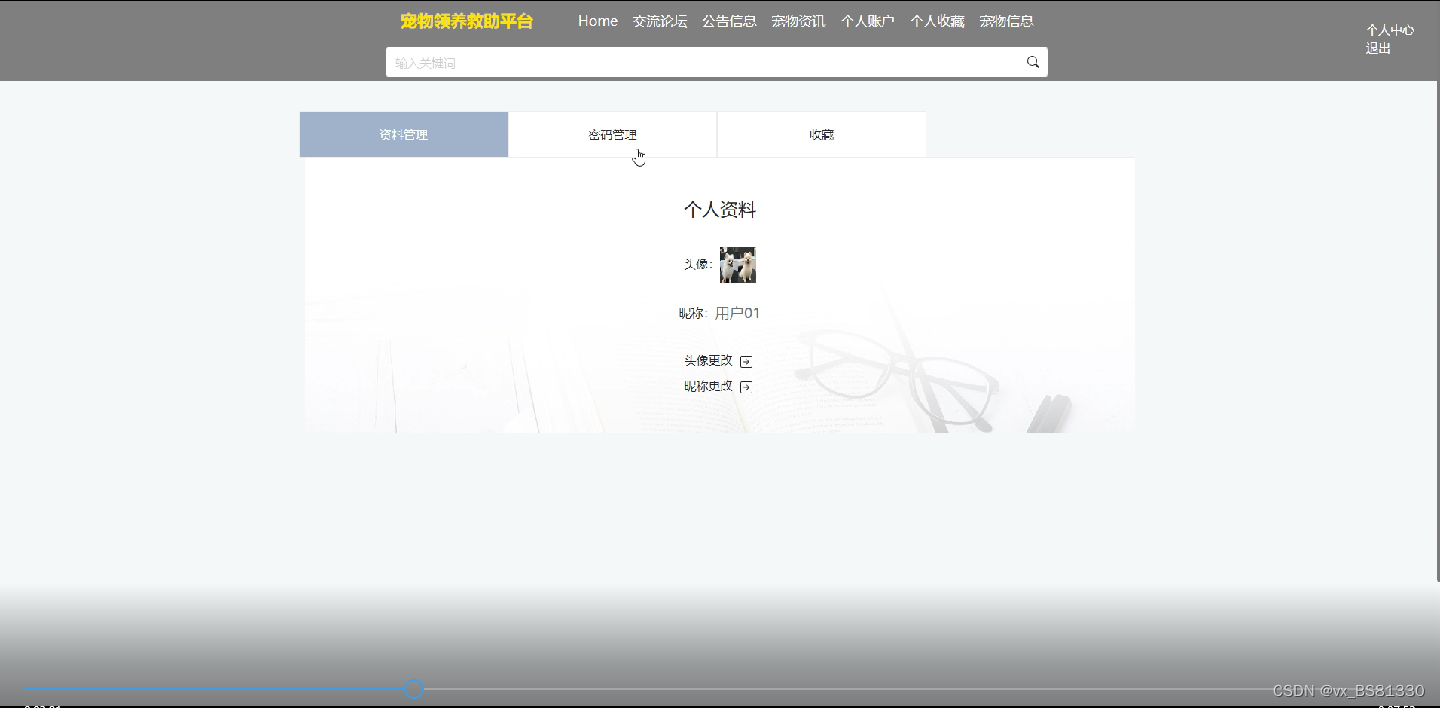Click the search magnifier icon
Viewport: 1440px width, 708px height.
pyautogui.click(x=1033, y=62)
